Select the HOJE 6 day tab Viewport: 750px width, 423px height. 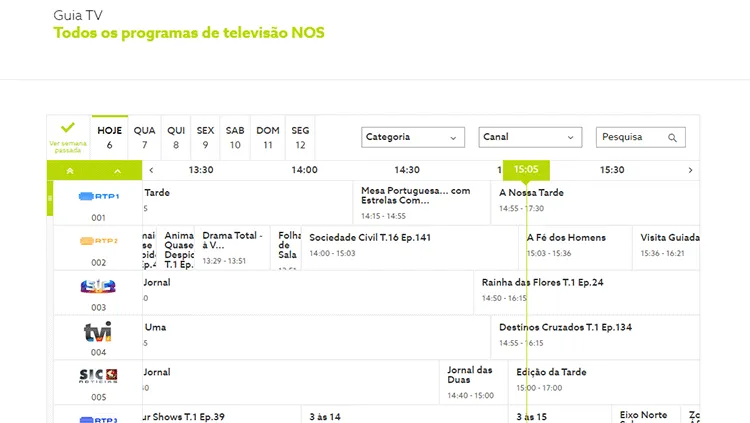(110, 137)
